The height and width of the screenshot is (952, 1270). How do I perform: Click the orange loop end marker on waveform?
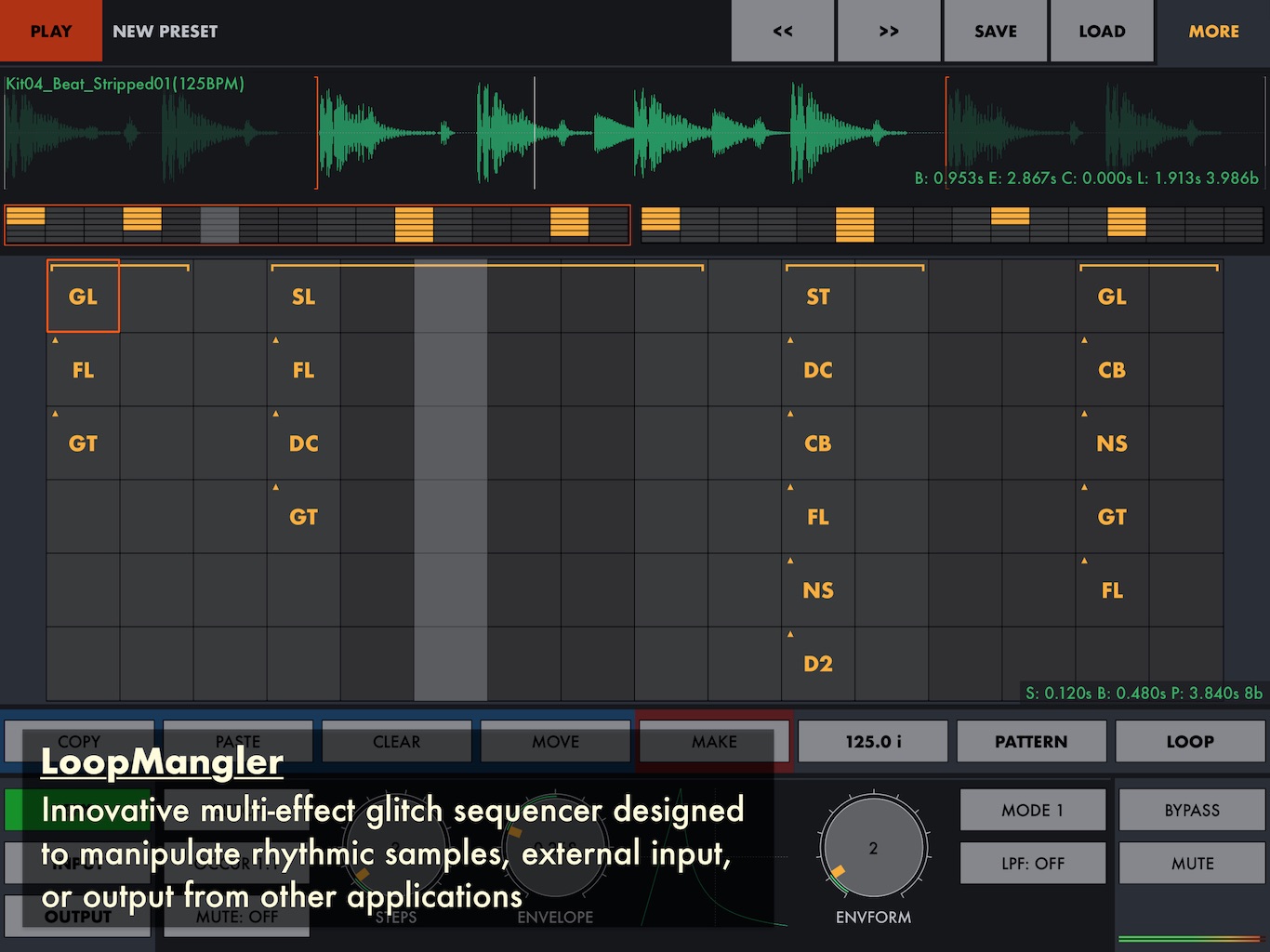(946, 133)
